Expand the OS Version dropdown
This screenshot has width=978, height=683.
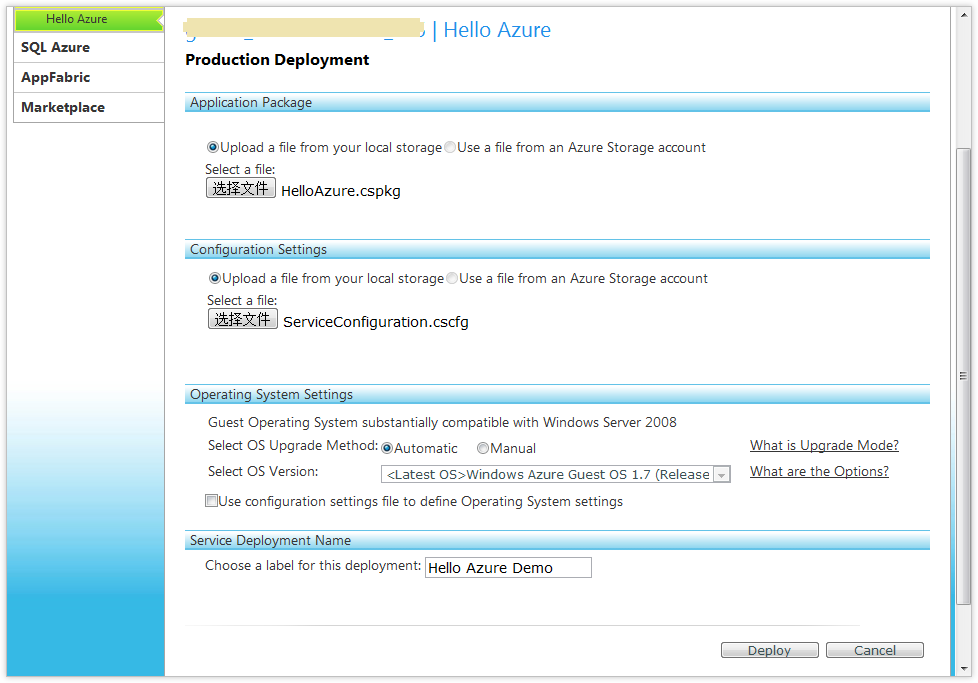click(x=721, y=475)
